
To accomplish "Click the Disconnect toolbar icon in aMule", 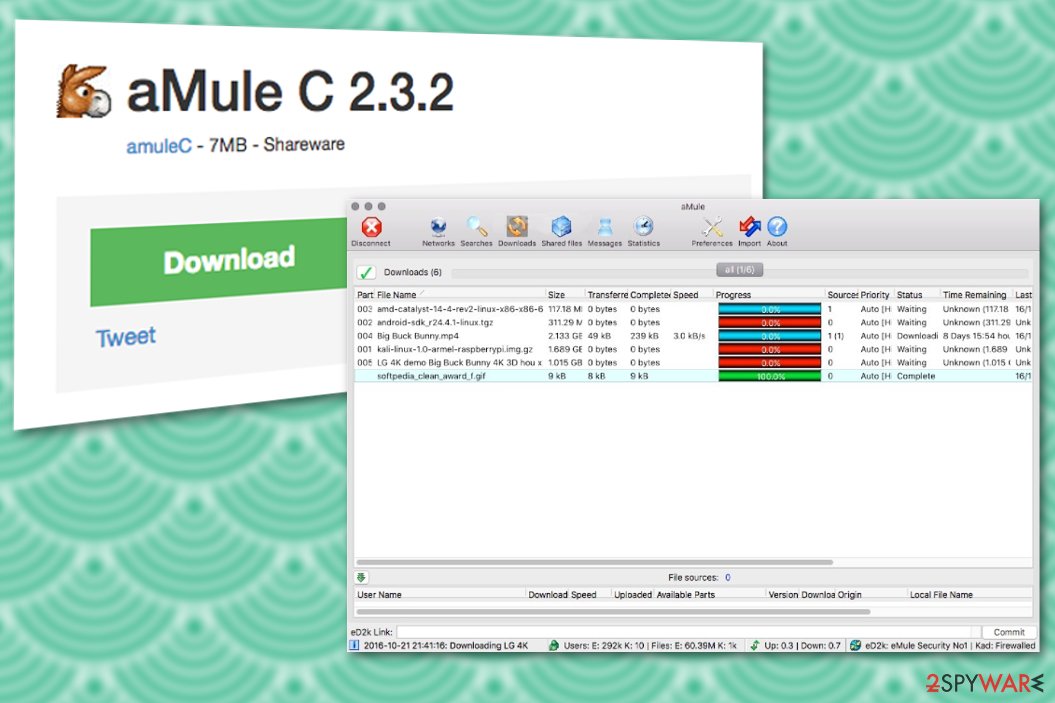I will pos(371,231).
